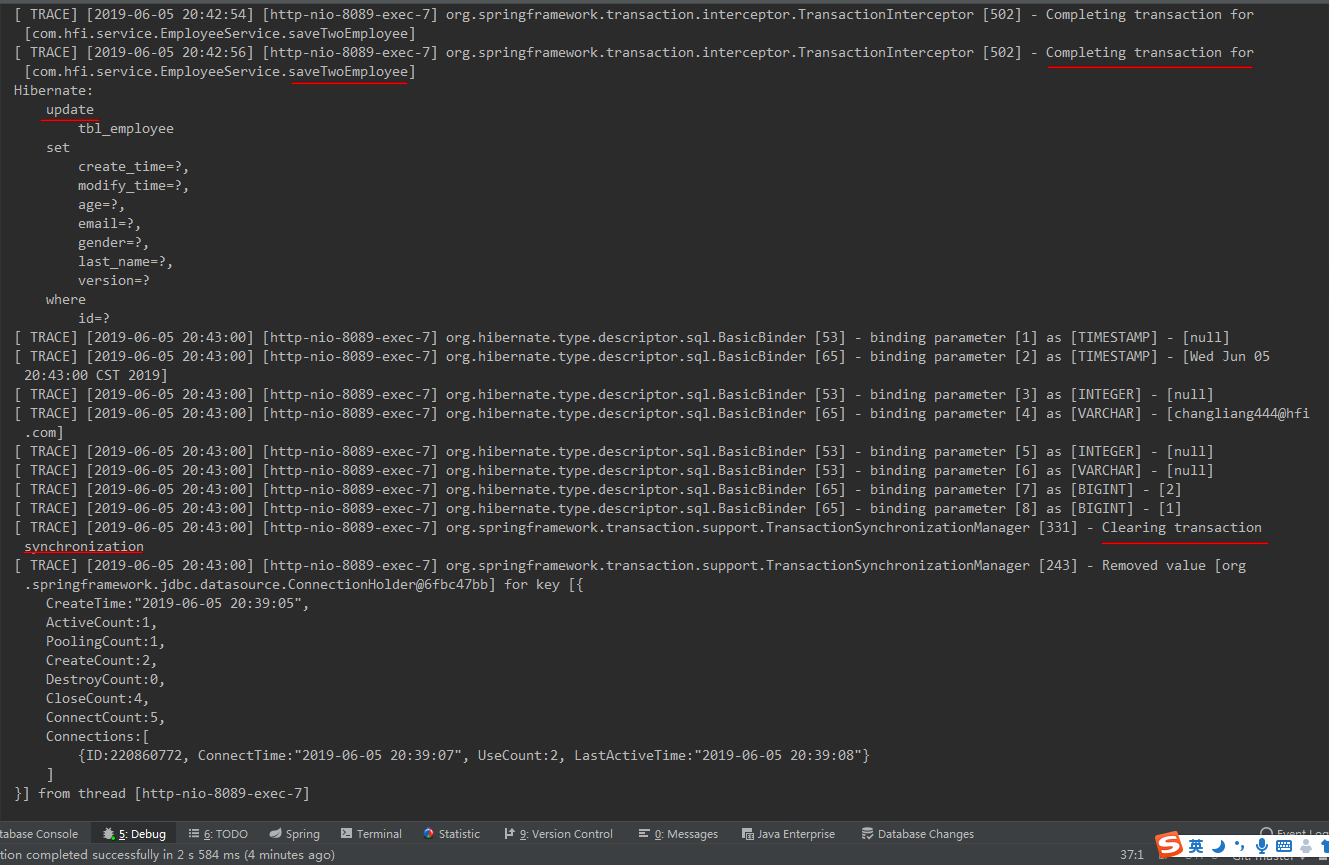Viewport: 1329px width, 865px height.
Task: Toggle Sogou input between English and Chinese
Action: 1196,846
